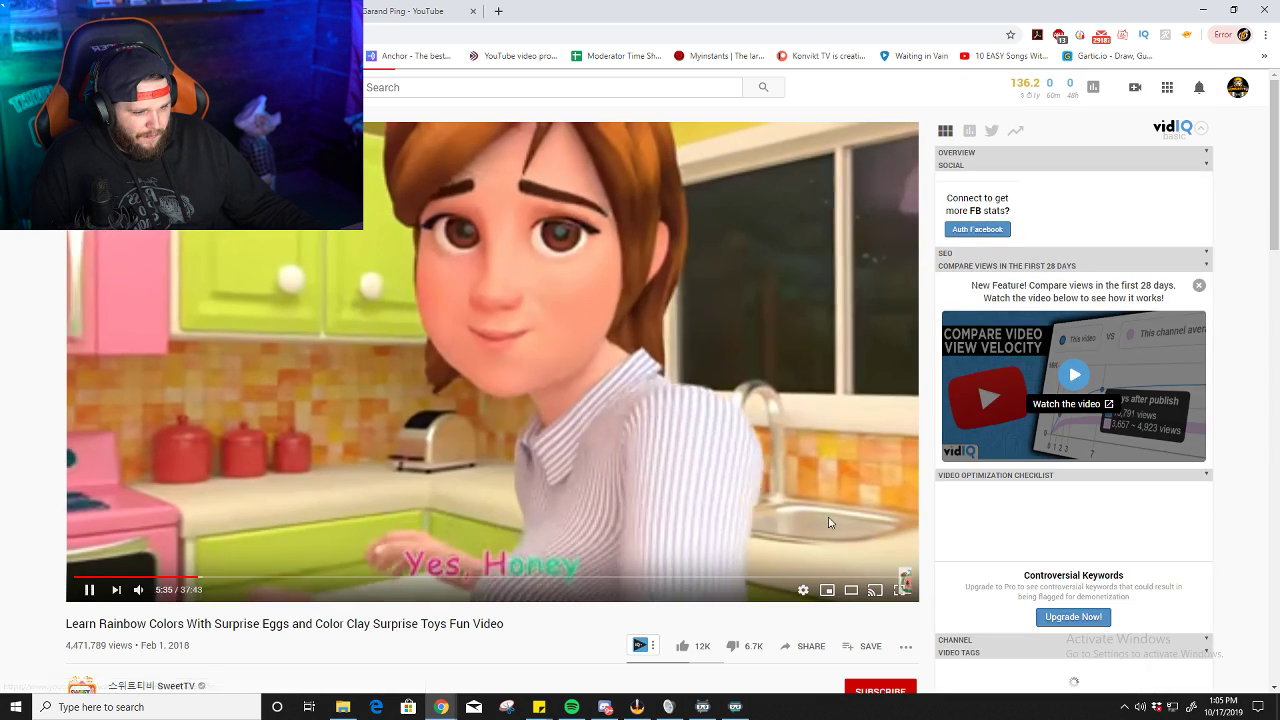The width and height of the screenshot is (1280, 720).
Task: Save the video to a playlist
Action: 861,646
